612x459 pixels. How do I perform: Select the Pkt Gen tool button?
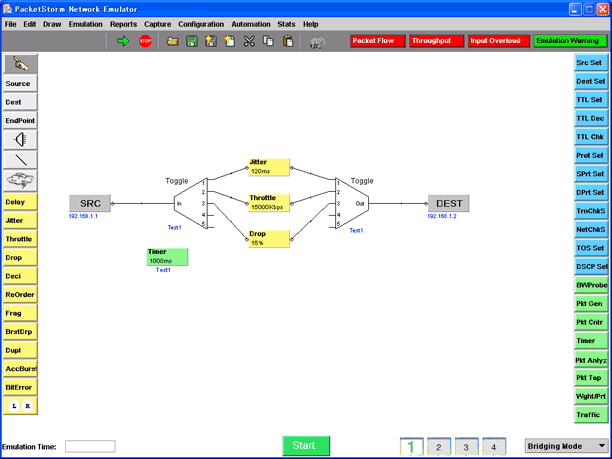pyautogui.click(x=591, y=304)
